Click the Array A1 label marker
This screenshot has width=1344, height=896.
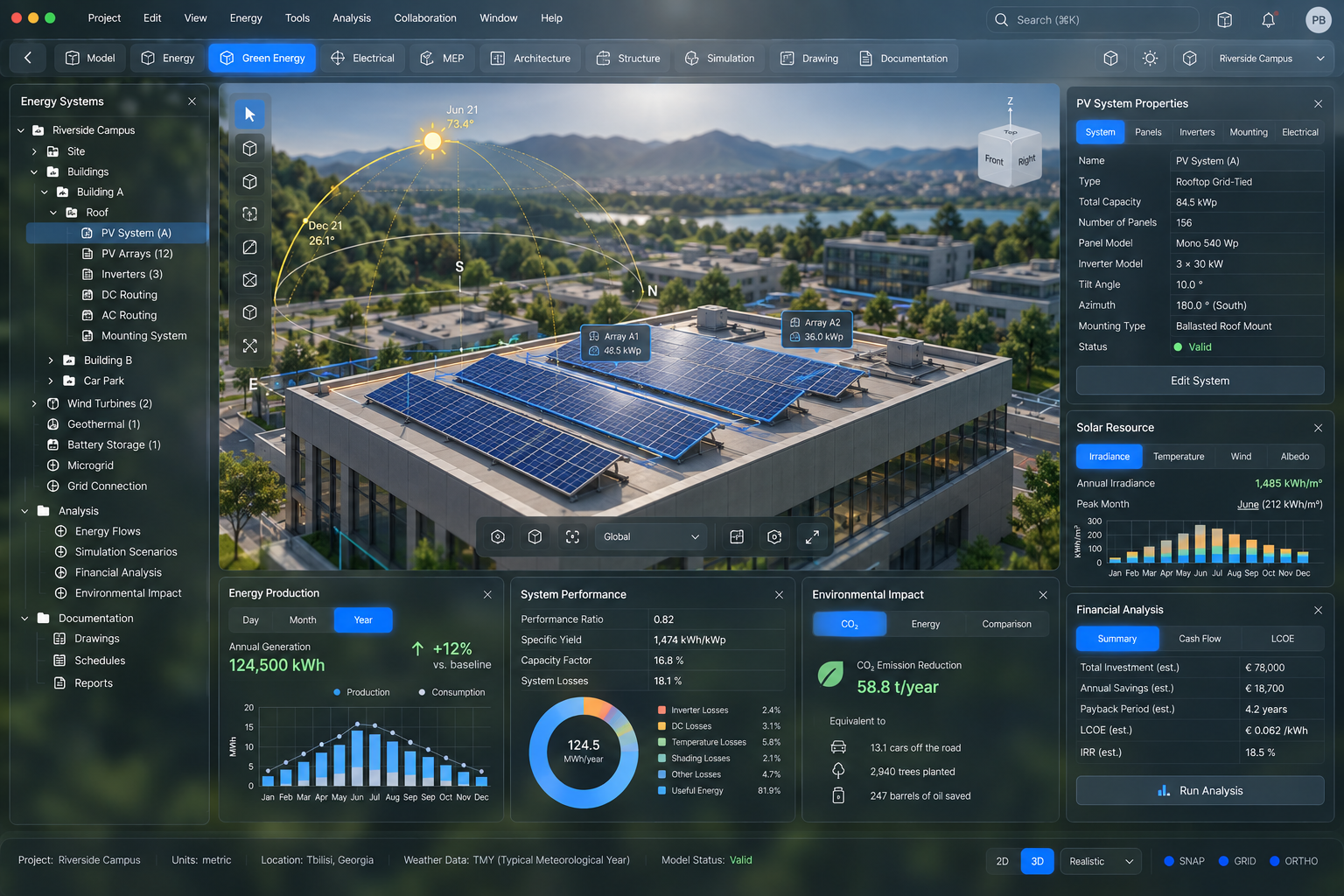click(615, 343)
